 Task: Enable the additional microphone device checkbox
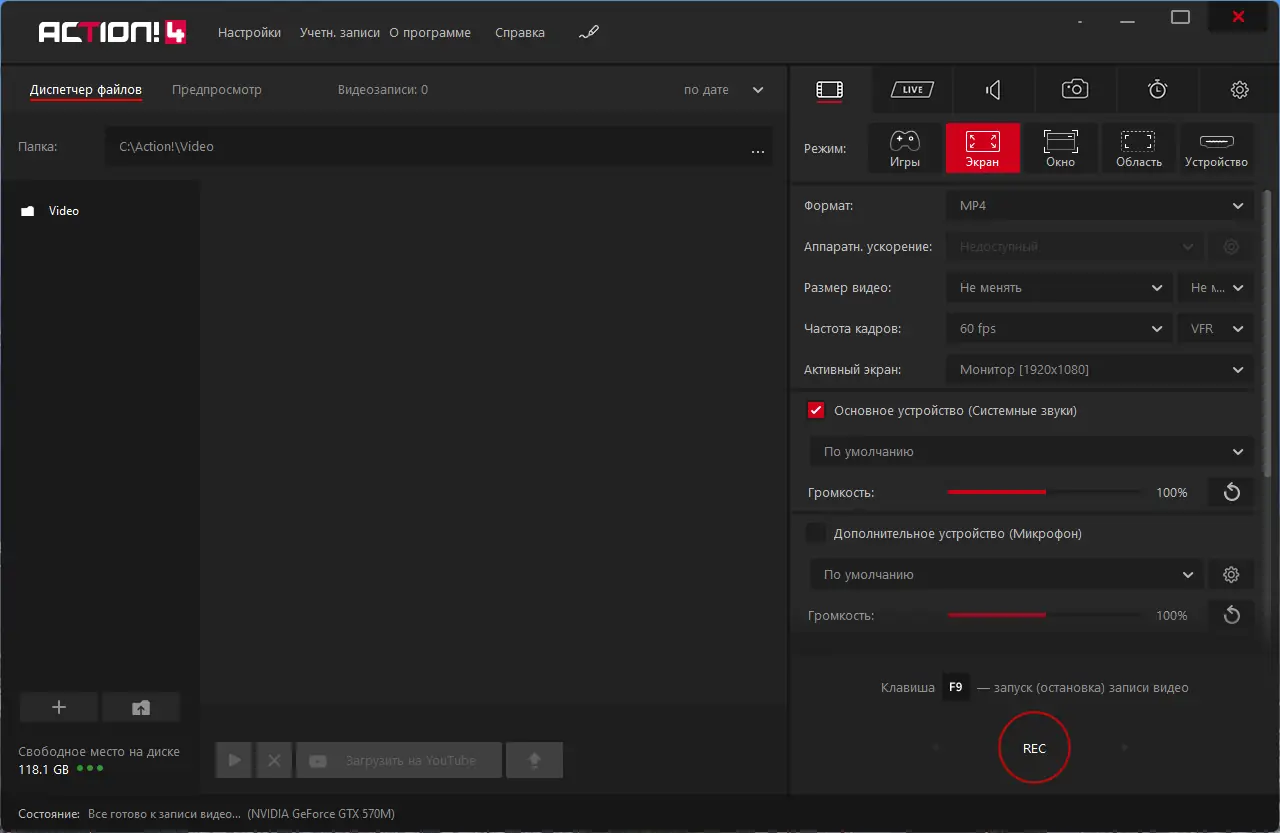pyautogui.click(x=816, y=534)
